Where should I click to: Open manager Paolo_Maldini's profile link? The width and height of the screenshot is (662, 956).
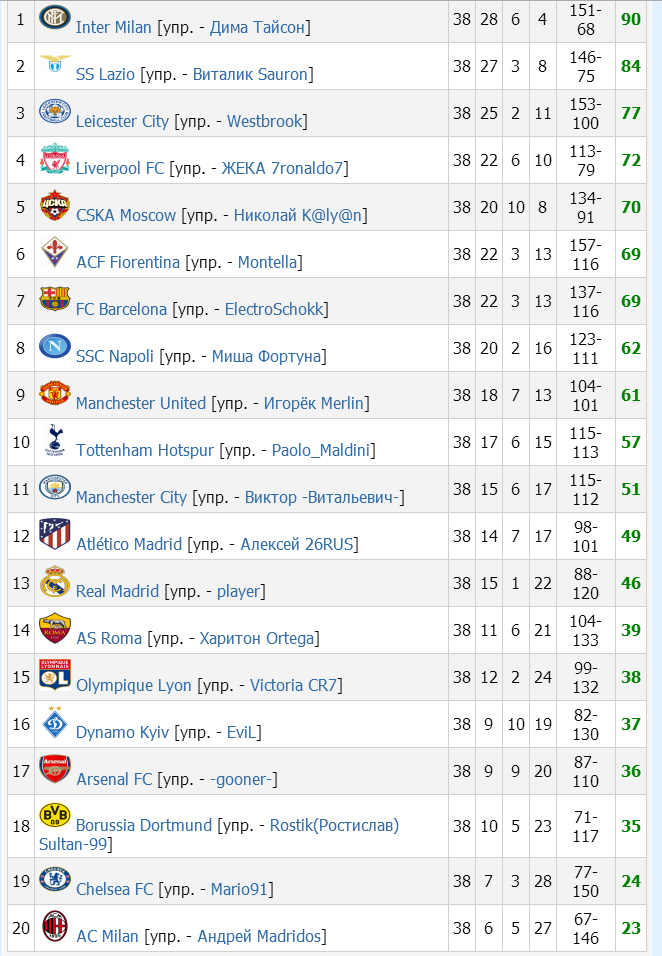tap(321, 451)
